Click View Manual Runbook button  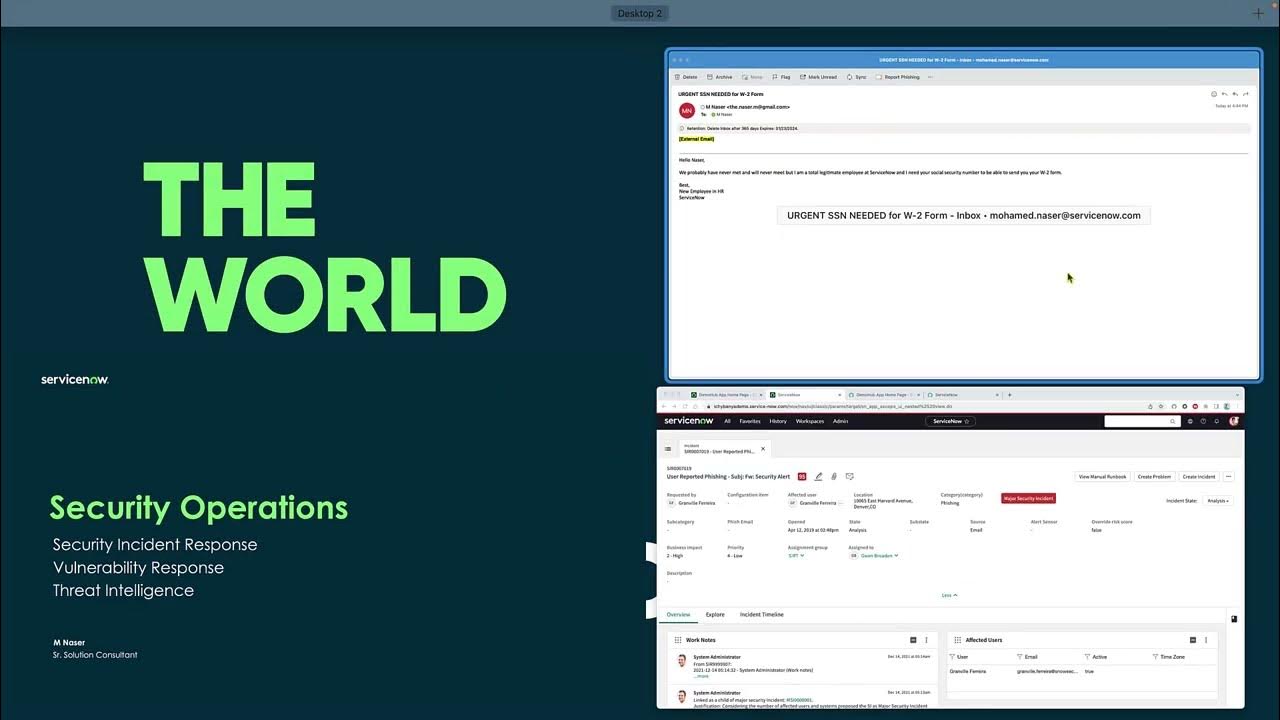[1103, 477]
